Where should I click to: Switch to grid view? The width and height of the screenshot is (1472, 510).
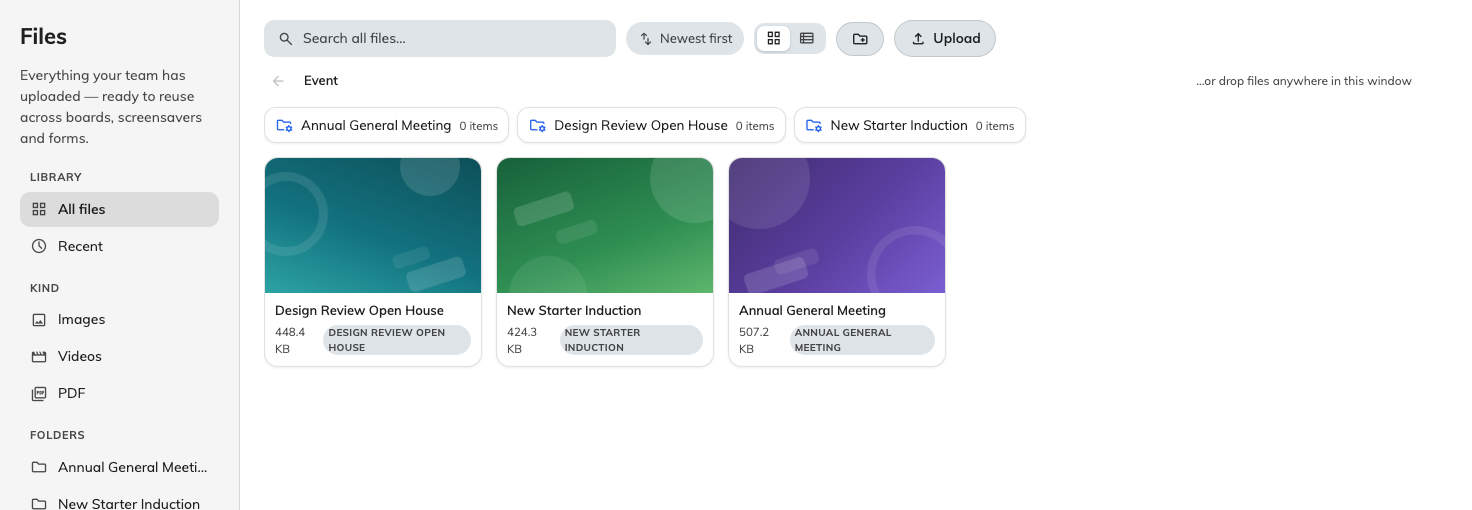point(773,39)
